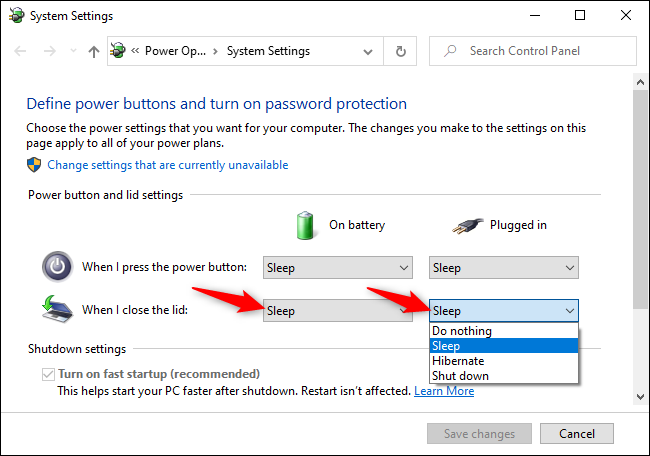Choose Hibernate option in dropdown list
This screenshot has width=650, height=456.
(x=458, y=361)
